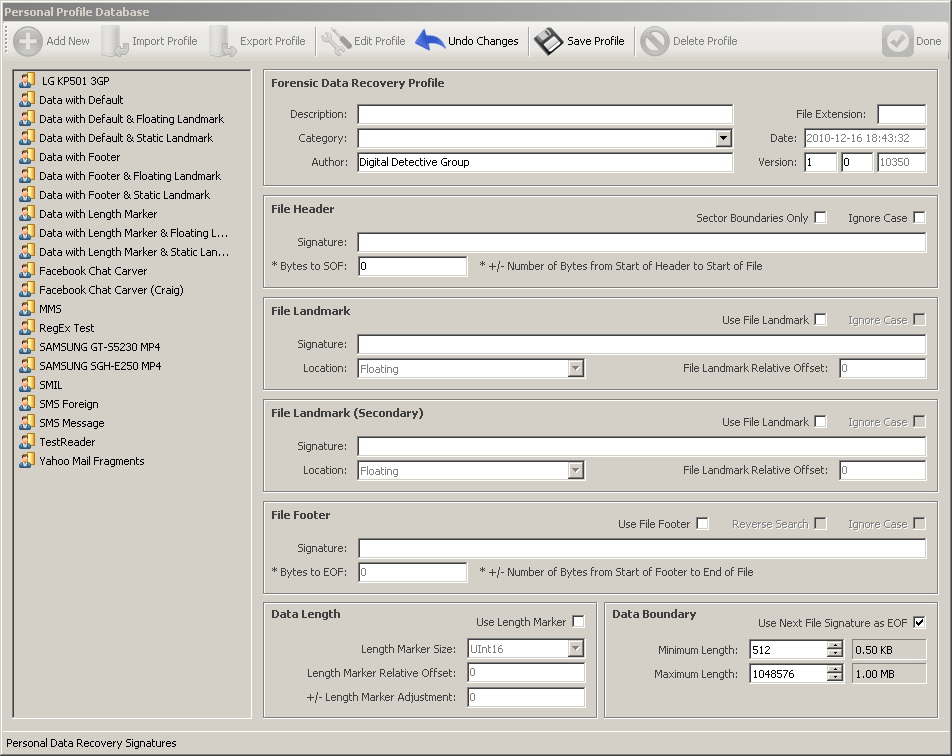
Task: Enable Use Length Marker checkbox
Action: click(x=579, y=622)
